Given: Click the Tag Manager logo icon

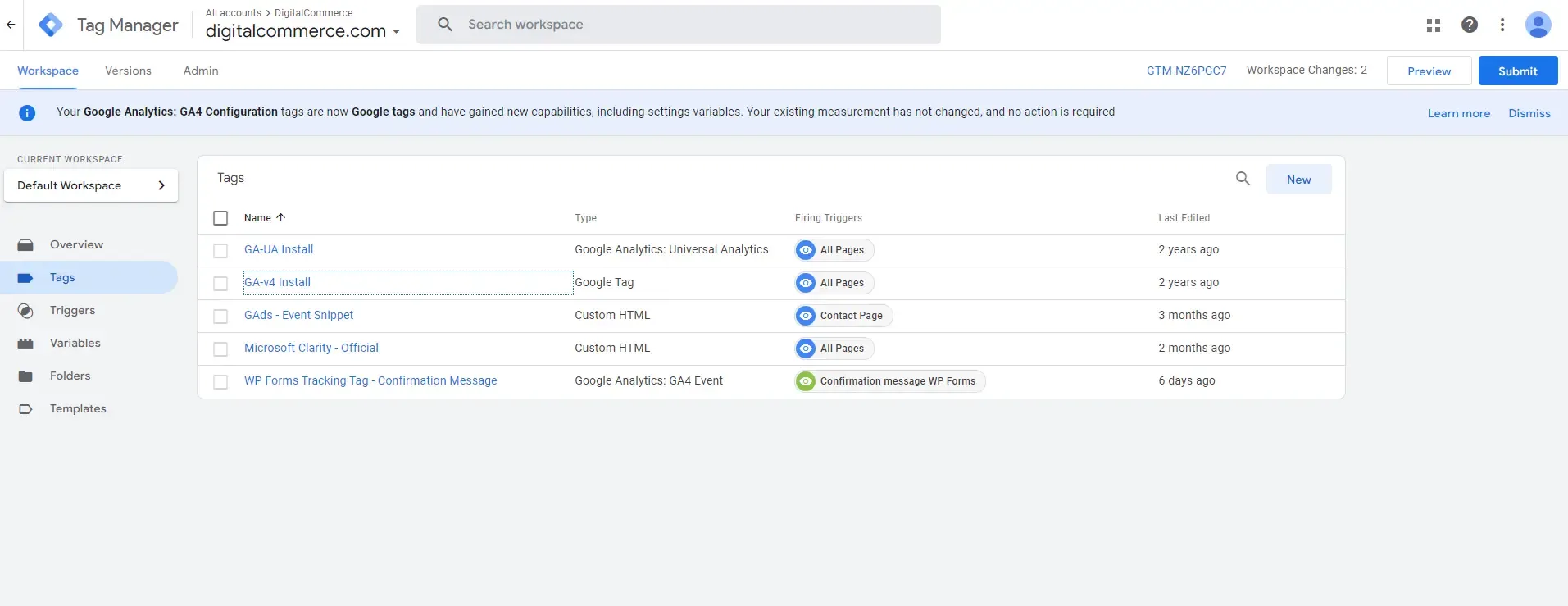Looking at the screenshot, I should [51, 25].
